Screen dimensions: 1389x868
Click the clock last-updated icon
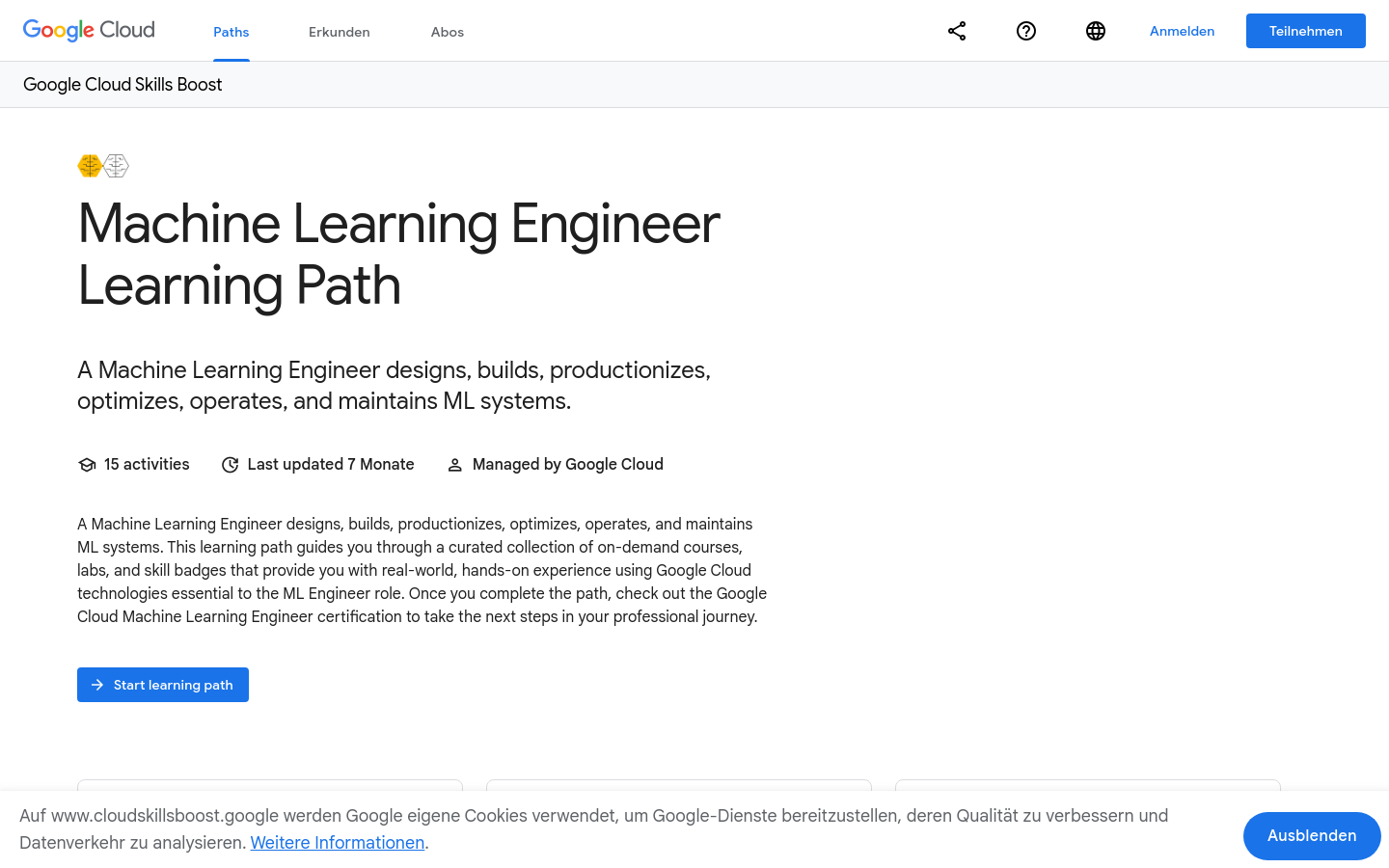[230, 465]
